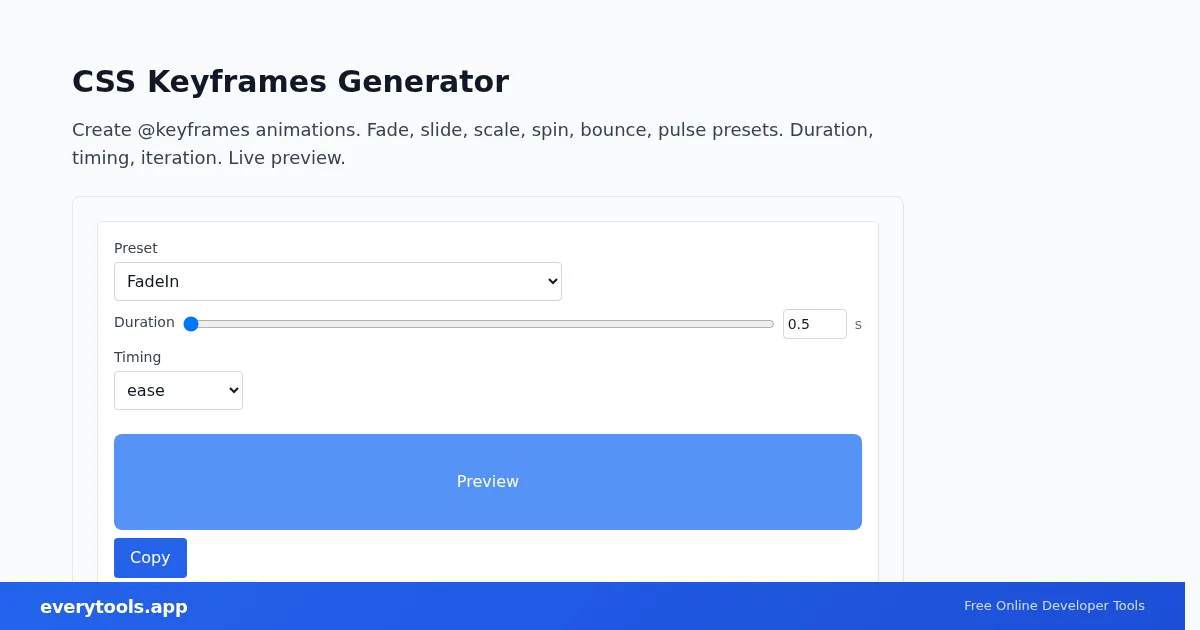Click the Preset field label
Image resolution: width=1200 pixels, height=630 pixels.
pyautogui.click(x=136, y=248)
